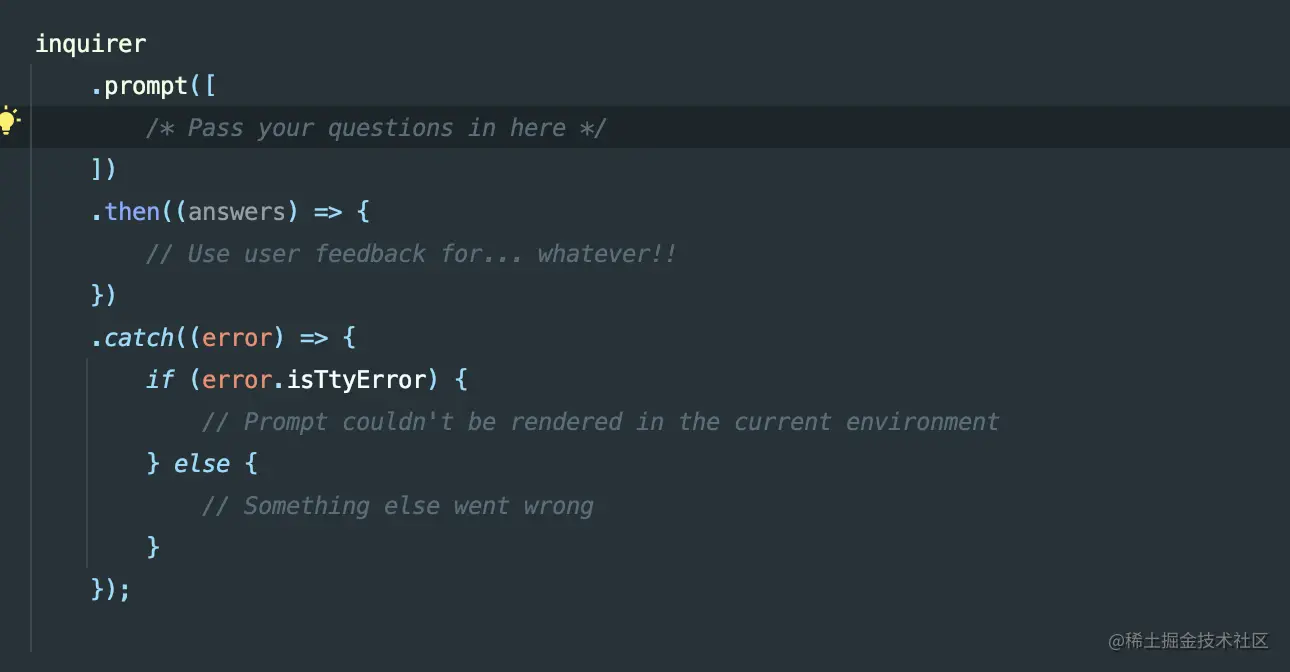Select the answers parameter
The image size is (1290, 672).
pyautogui.click(x=237, y=212)
